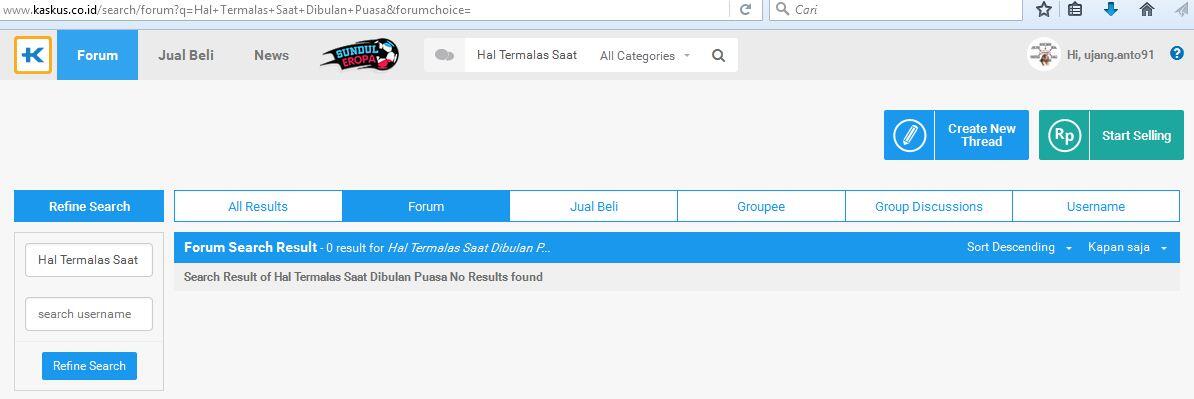This screenshot has width=1194, height=399.
Task: Expand the All Categories dropdown
Action: click(x=645, y=56)
